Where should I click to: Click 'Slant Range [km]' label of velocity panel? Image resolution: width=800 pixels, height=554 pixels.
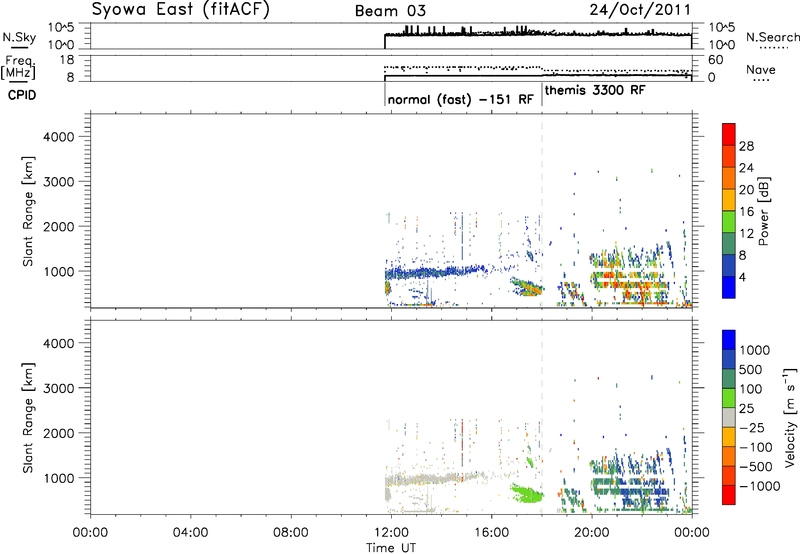point(28,418)
